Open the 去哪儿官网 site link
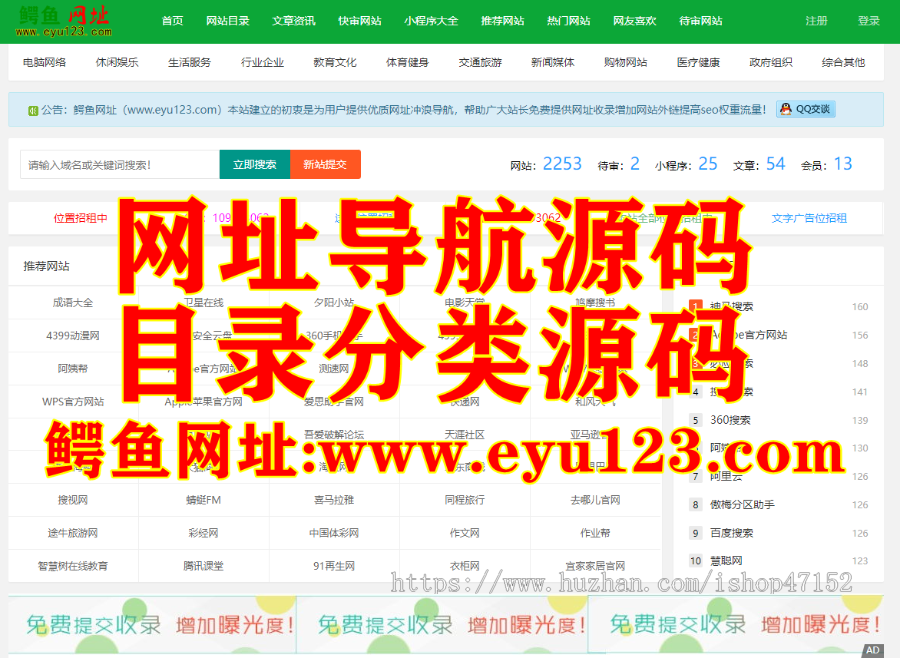The height and width of the screenshot is (658, 900). click(x=595, y=500)
